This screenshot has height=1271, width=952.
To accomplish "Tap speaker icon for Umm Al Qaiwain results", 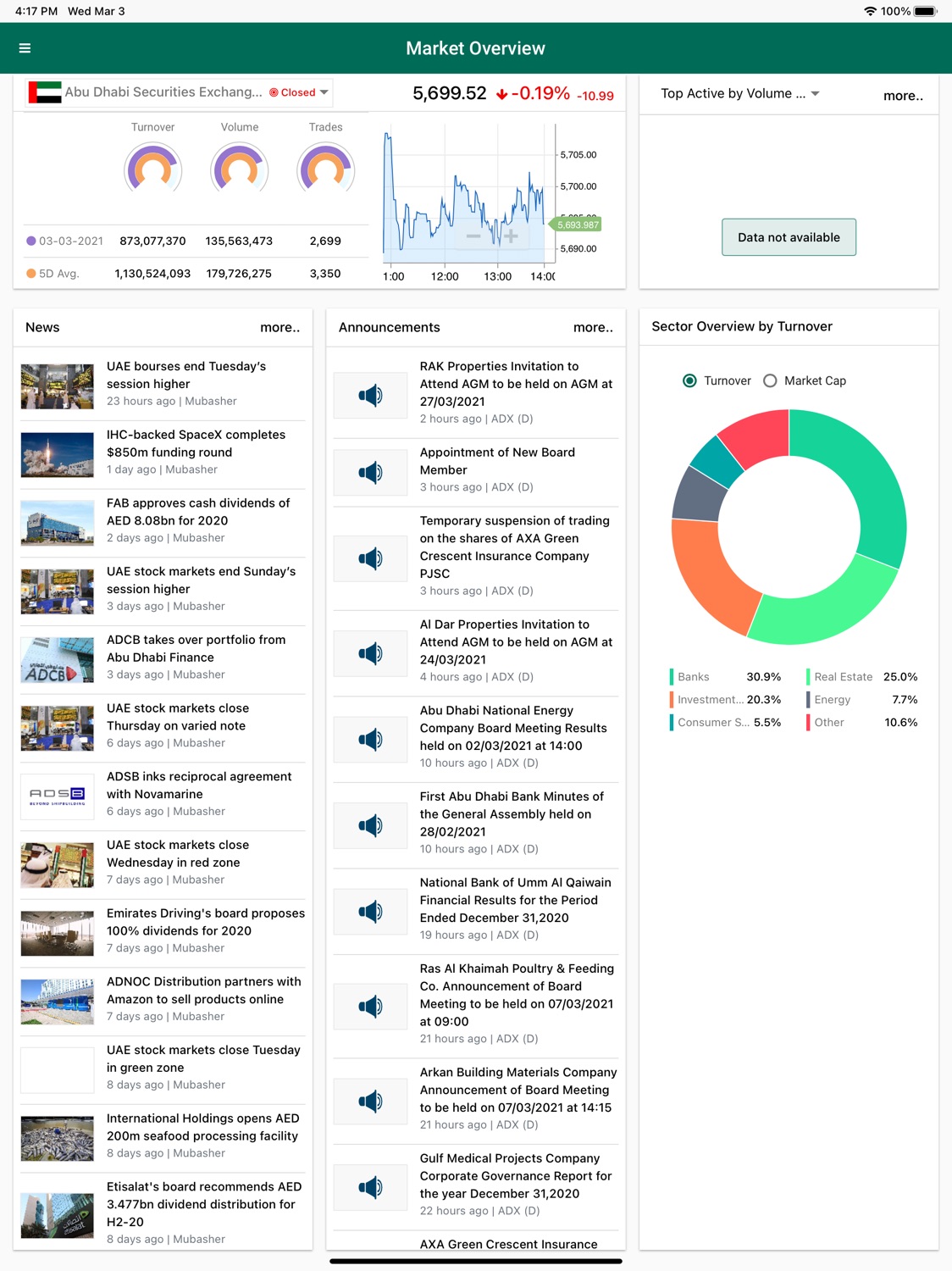I will [x=371, y=912].
